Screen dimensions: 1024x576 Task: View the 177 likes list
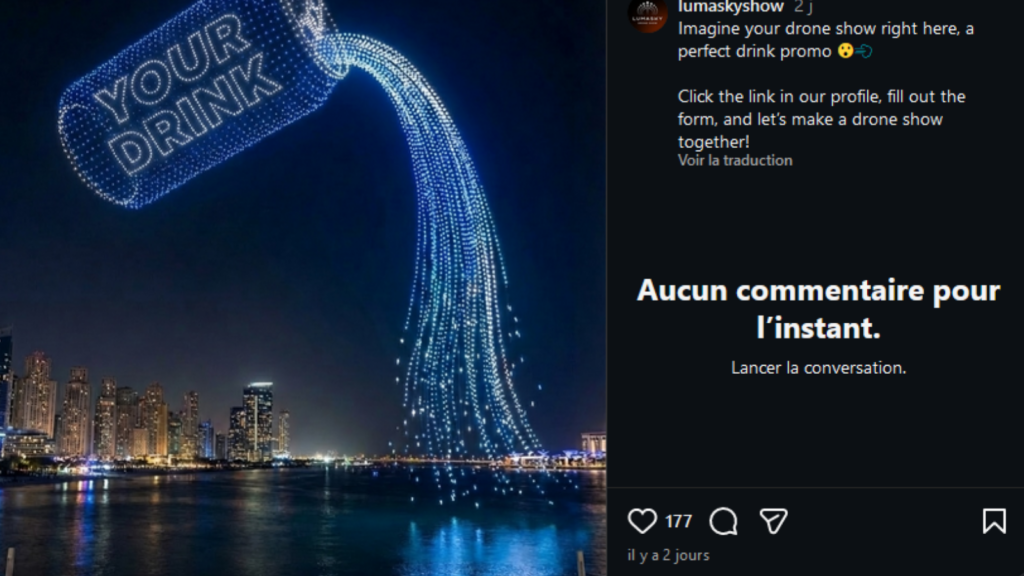(679, 521)
